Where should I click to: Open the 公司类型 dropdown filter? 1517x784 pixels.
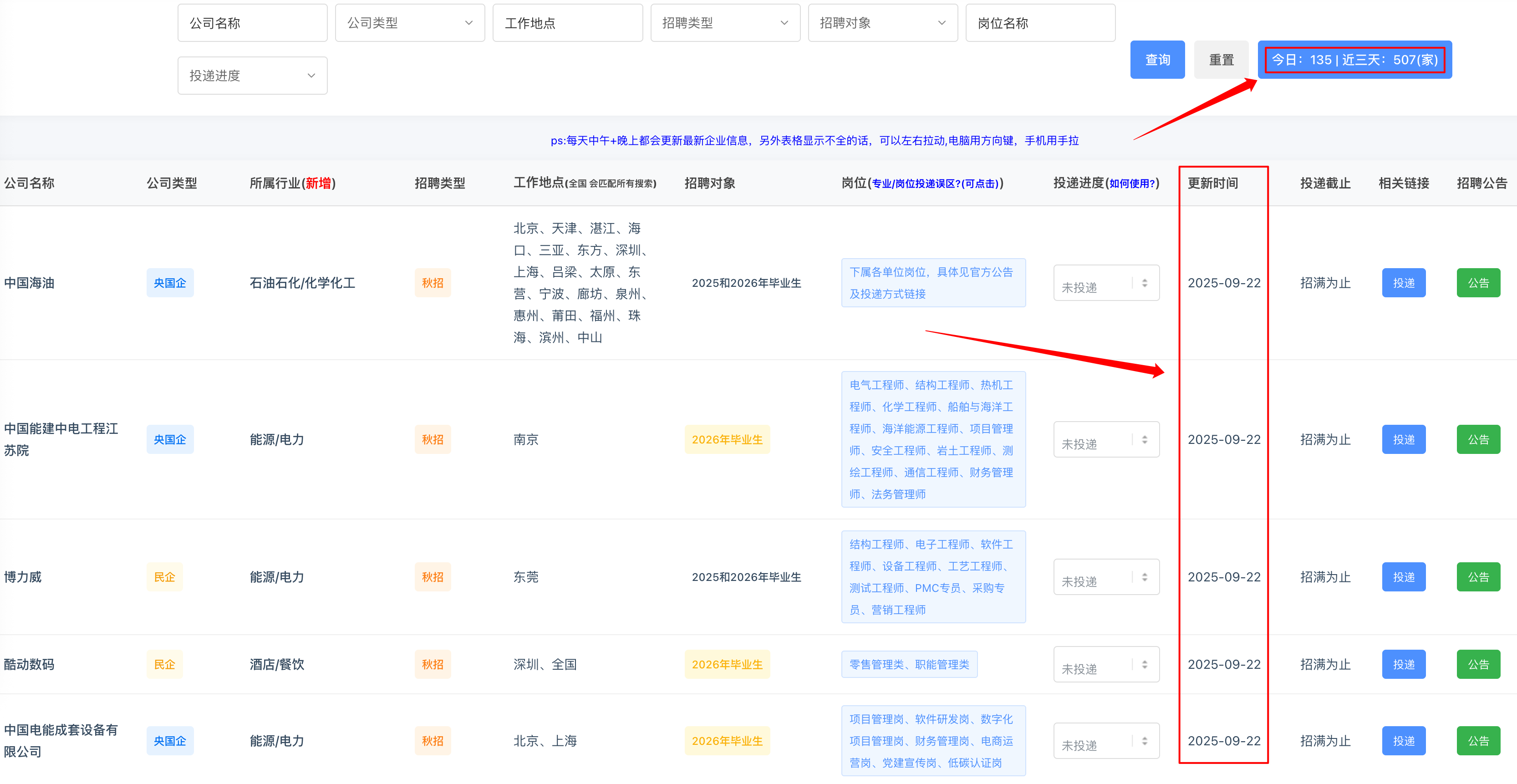409,22
